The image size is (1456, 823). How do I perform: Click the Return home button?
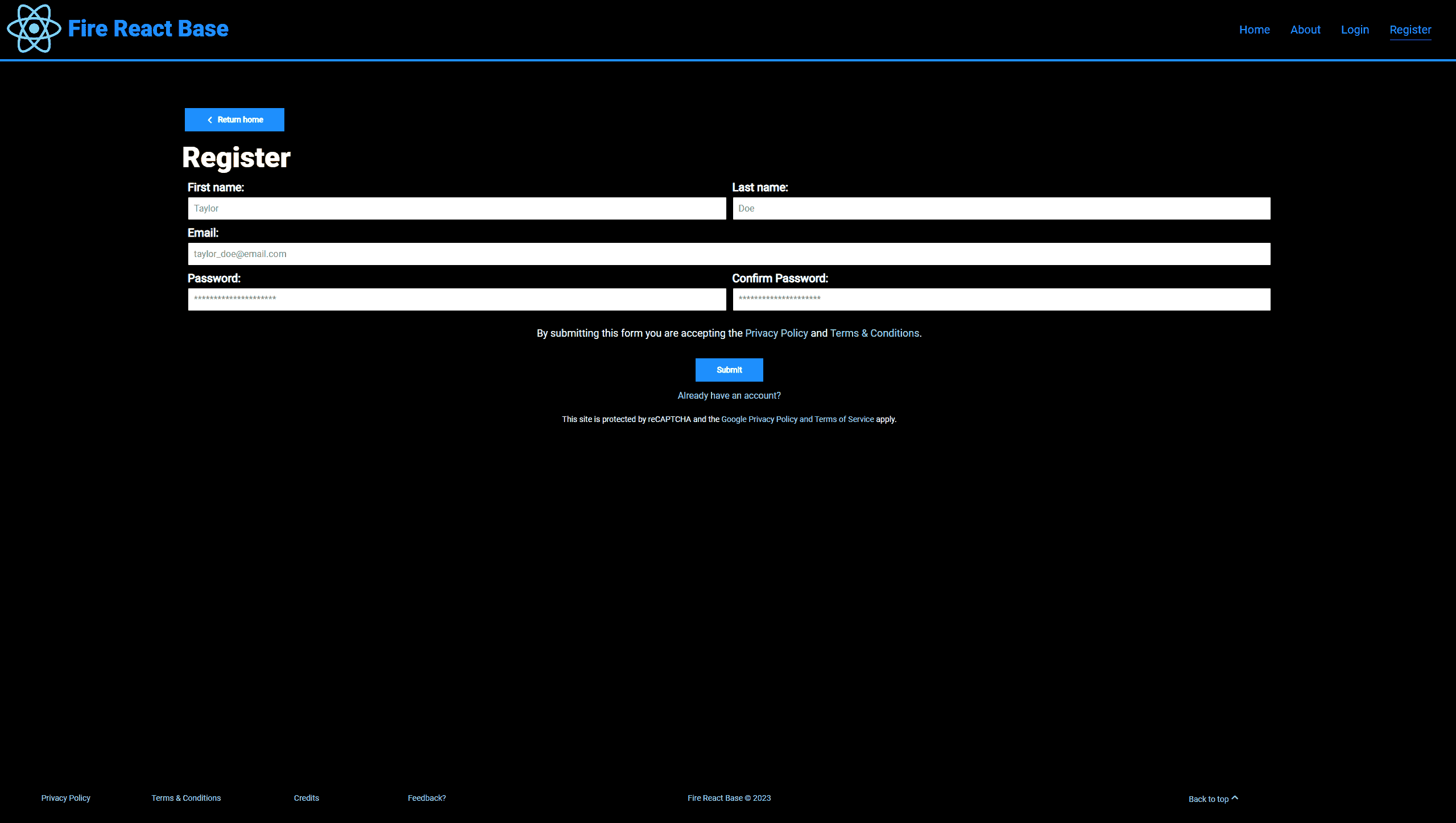(234, 119)
